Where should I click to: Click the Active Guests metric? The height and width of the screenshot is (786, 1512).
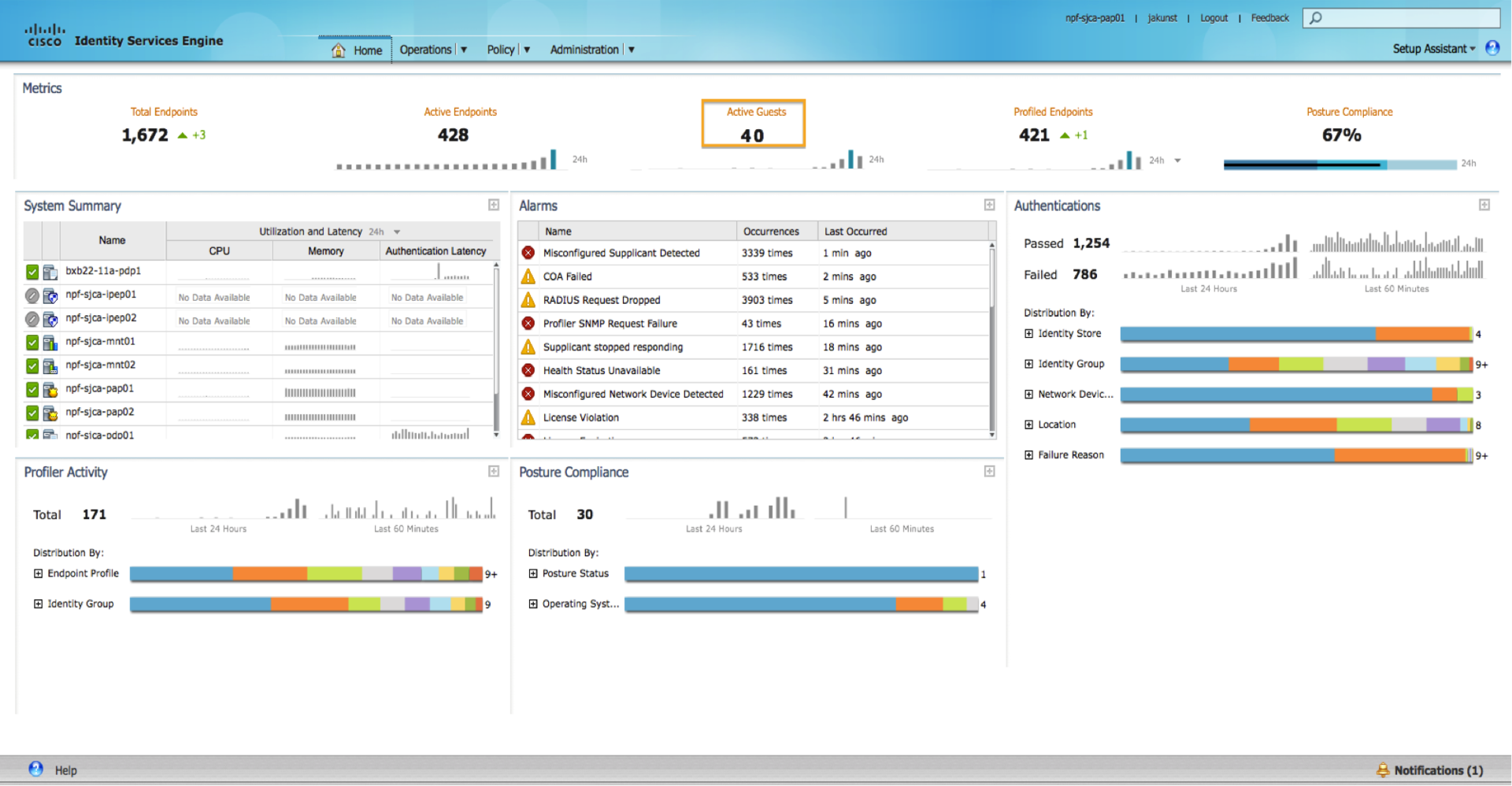pyautogui.click(x=754, y=124)
